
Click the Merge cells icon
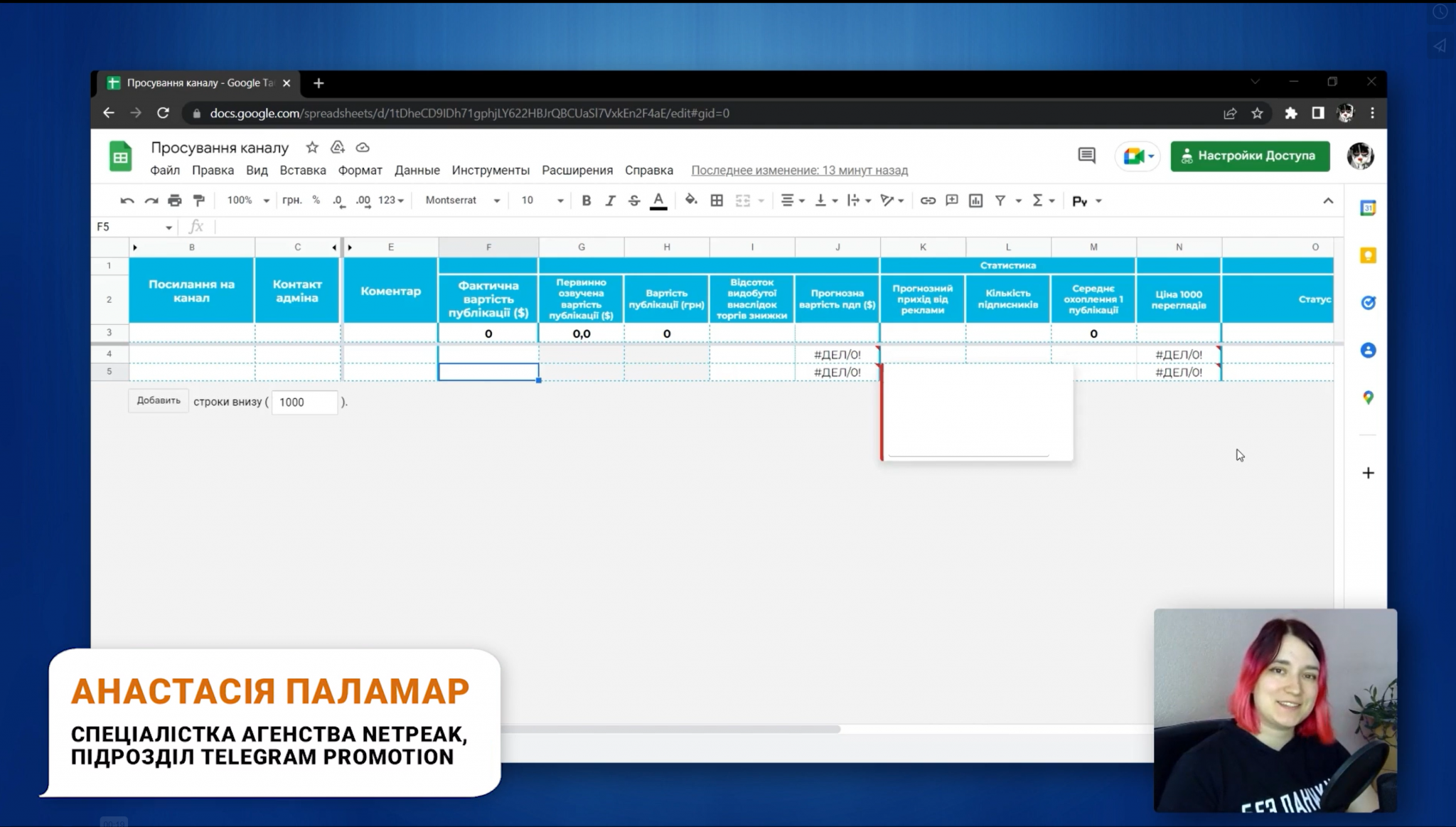743,201
